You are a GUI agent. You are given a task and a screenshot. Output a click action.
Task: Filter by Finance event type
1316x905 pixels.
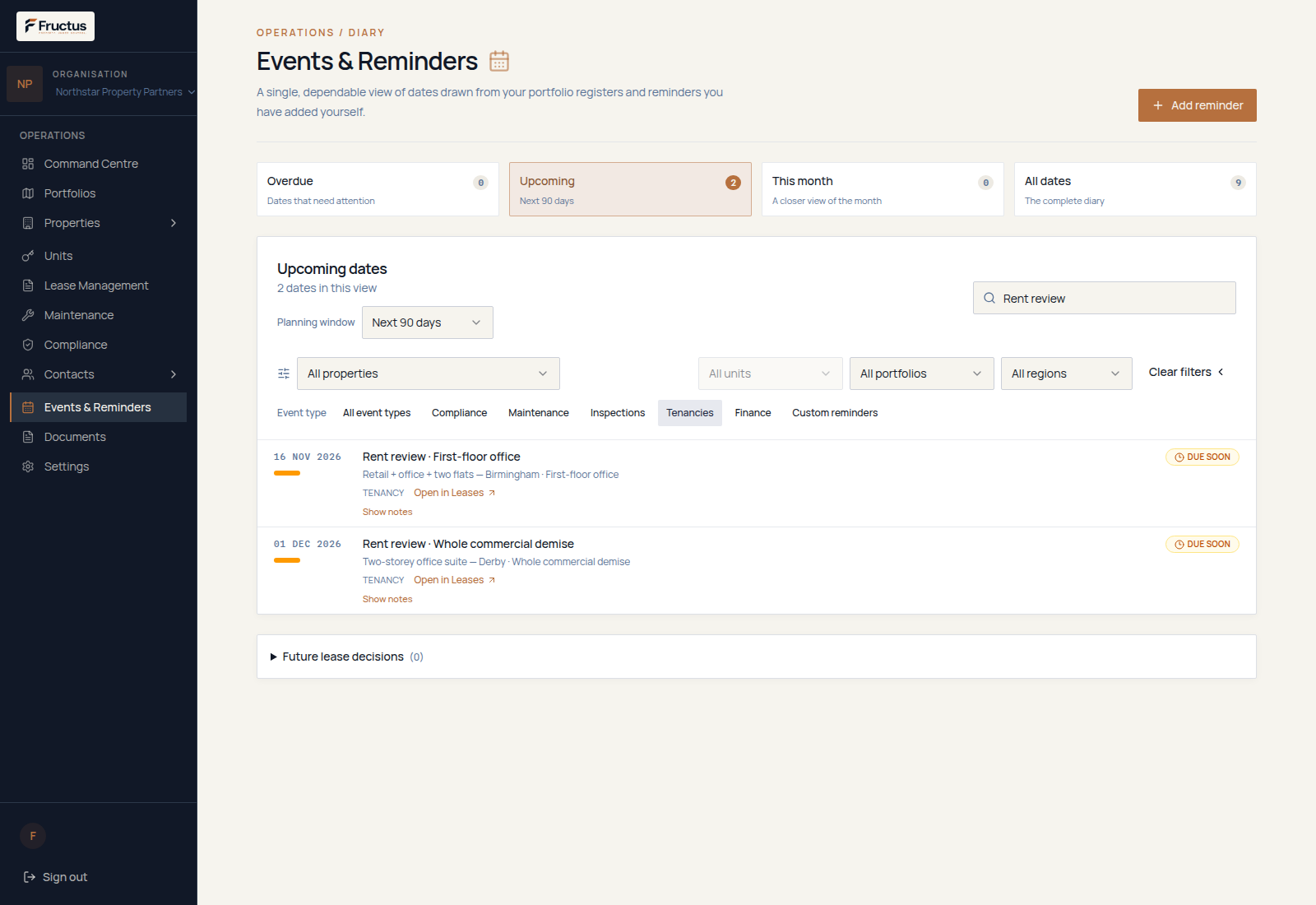[x=753, y=413]
